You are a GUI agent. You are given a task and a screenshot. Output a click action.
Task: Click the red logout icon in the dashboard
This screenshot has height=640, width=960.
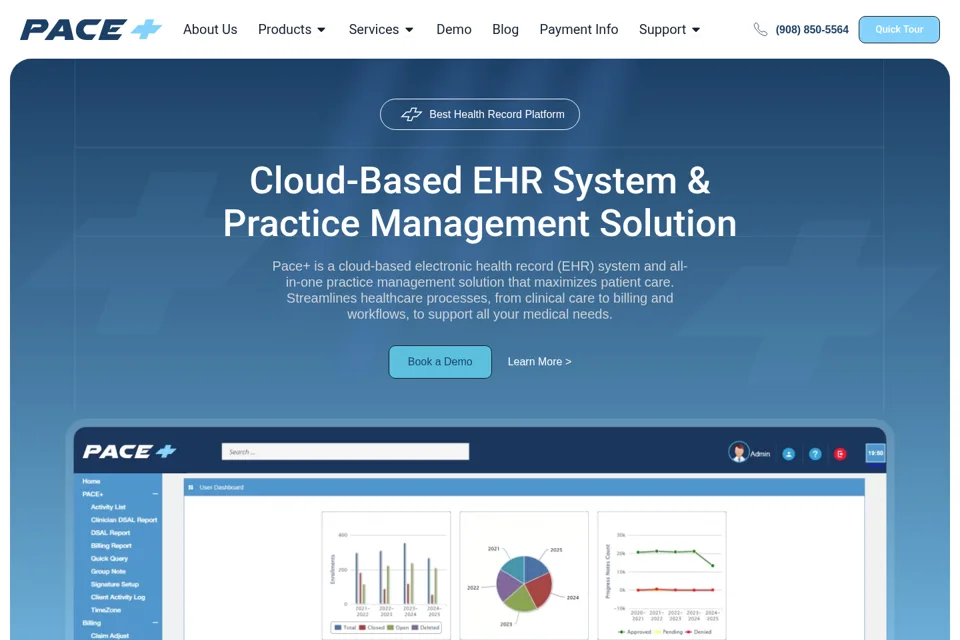[840, 454]
